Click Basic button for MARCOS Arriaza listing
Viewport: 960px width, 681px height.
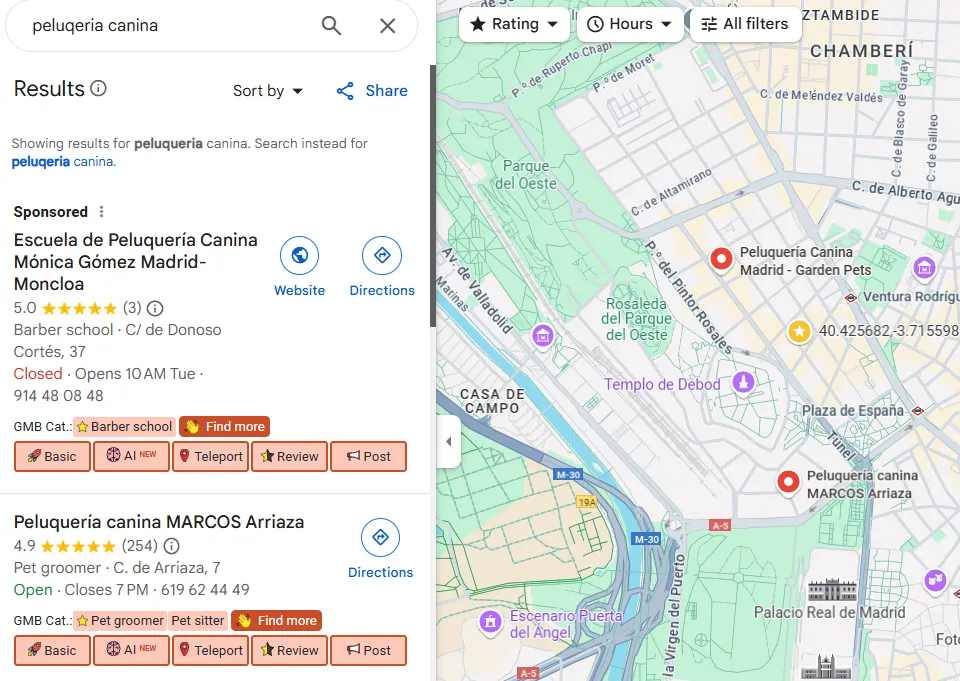pyautogui.click(x=52, y=650)
